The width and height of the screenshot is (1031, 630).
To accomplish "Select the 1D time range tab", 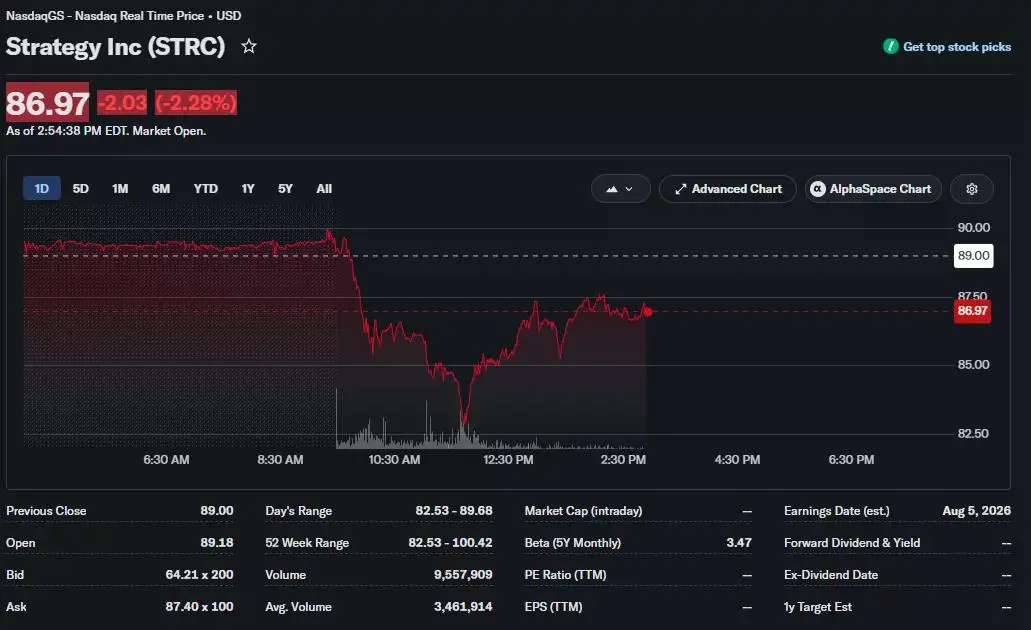I will coord(41,189).
